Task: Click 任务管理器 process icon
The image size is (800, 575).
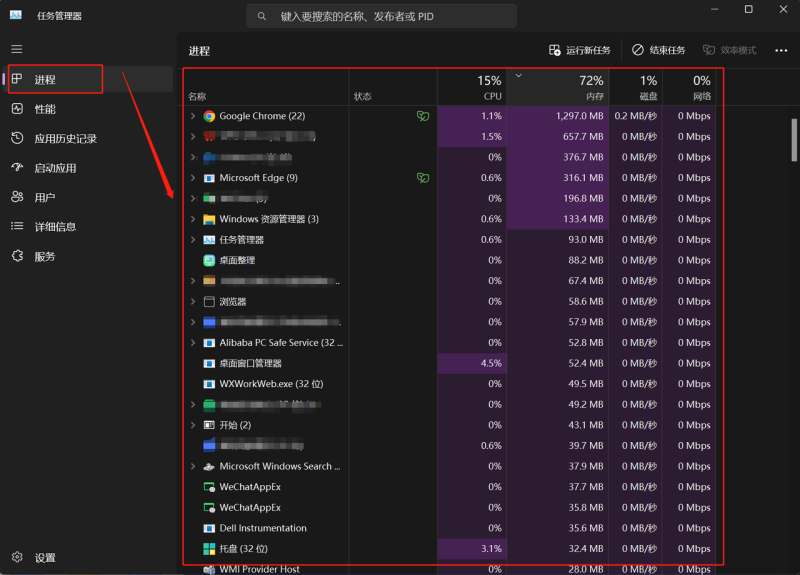Action: (x=209, y=240)
